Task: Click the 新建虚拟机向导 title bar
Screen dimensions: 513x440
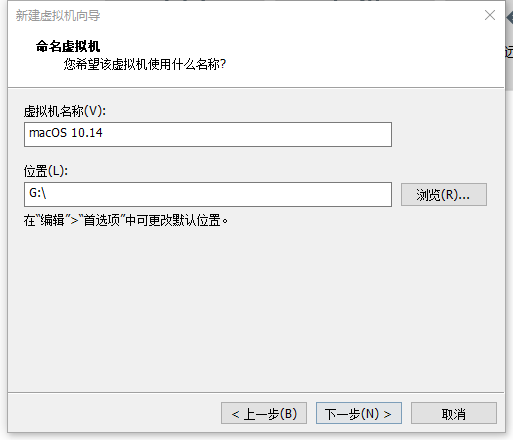Action: (x=247, y=15)
